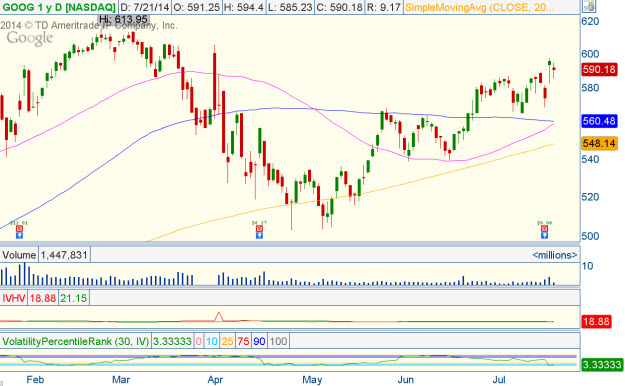Click the SimpleMovingAvg (CLOSE, 20... study label

[x=480, y=7]
